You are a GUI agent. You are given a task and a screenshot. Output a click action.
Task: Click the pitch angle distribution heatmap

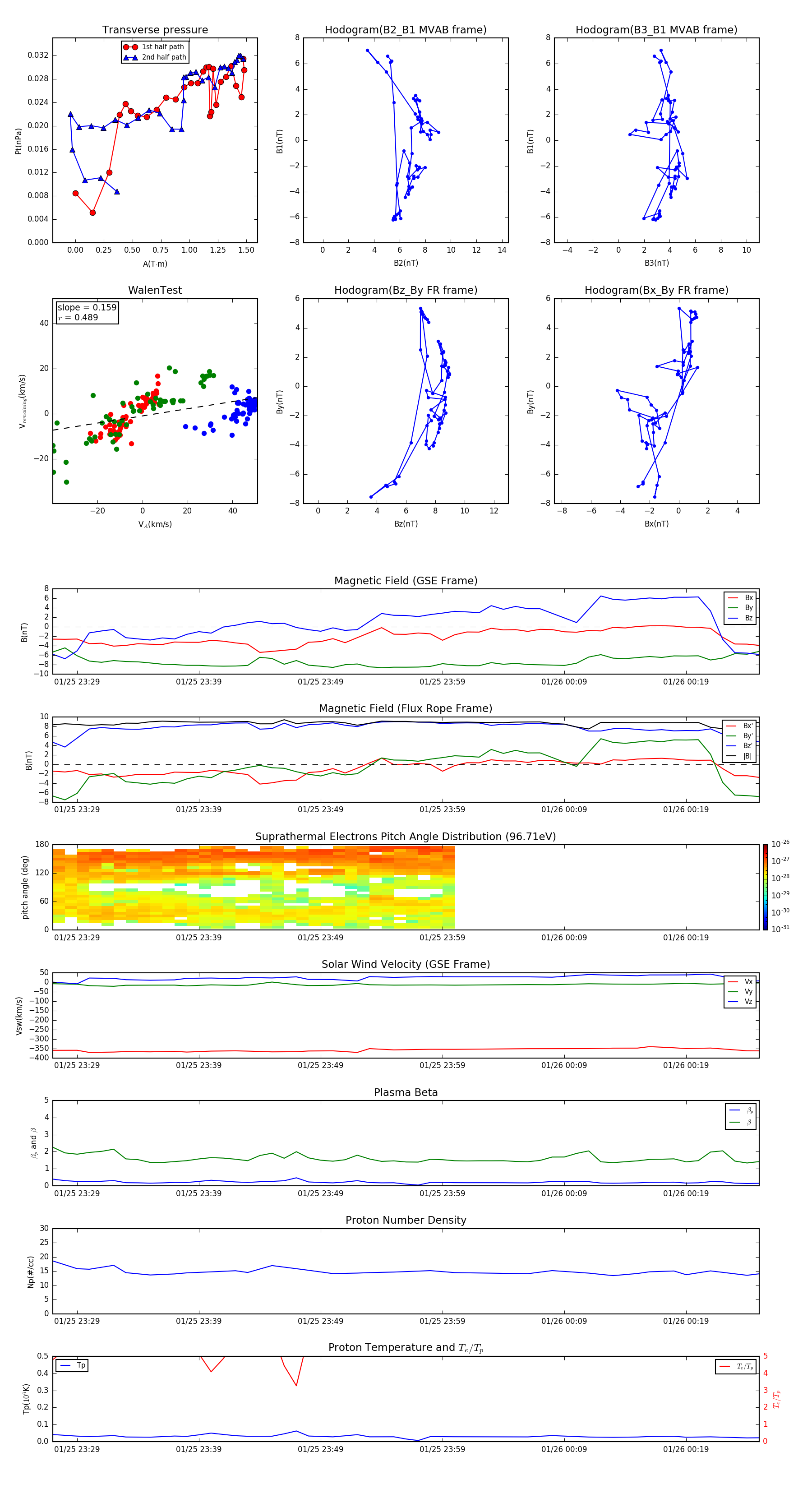pos(254,887)
